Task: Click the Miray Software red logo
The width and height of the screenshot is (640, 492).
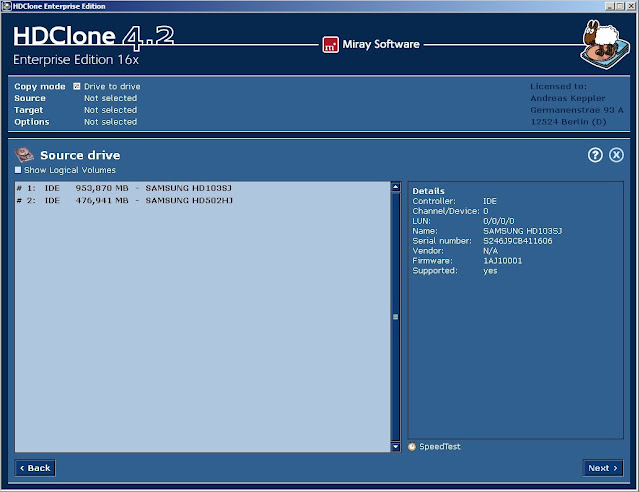Action: point(330,45)
